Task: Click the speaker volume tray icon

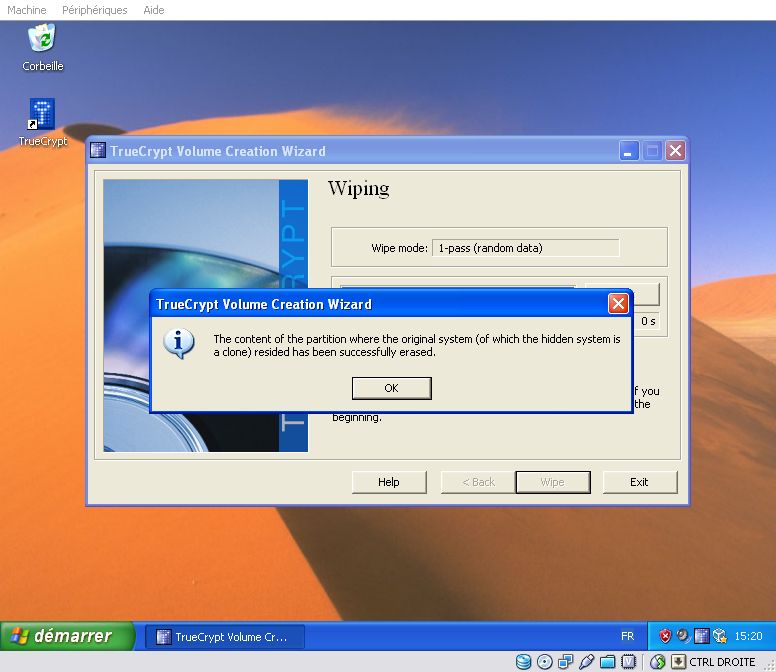Action: pyautogui.click(x=683, y=635)
